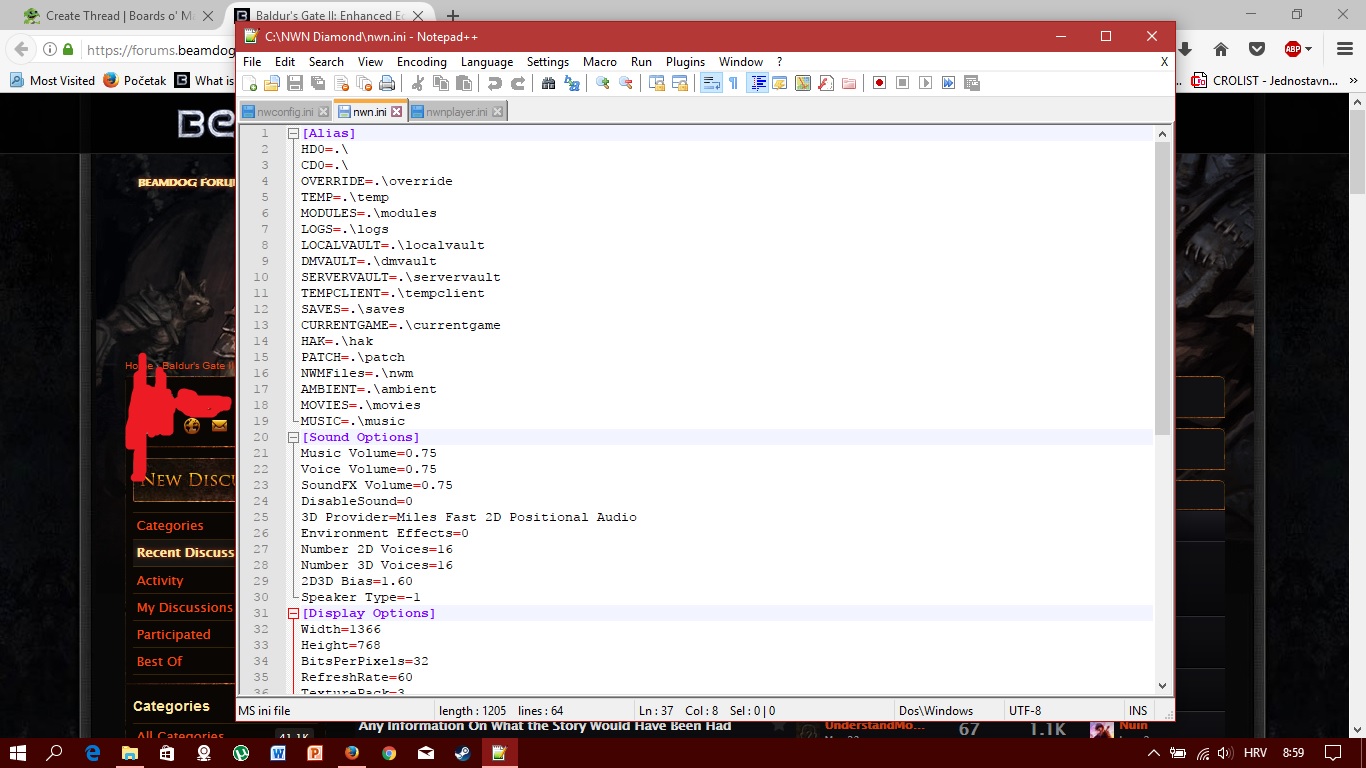Open the Windows Start menu
The image size is (1366, 768).
(x=18, y=753)
